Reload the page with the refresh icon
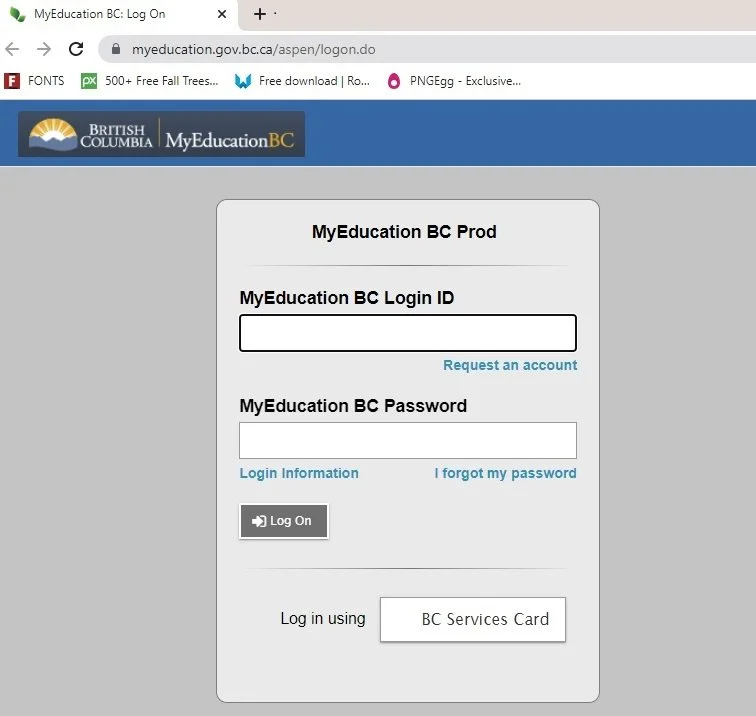The image size is (756, 716). click(x=76, y=49)
